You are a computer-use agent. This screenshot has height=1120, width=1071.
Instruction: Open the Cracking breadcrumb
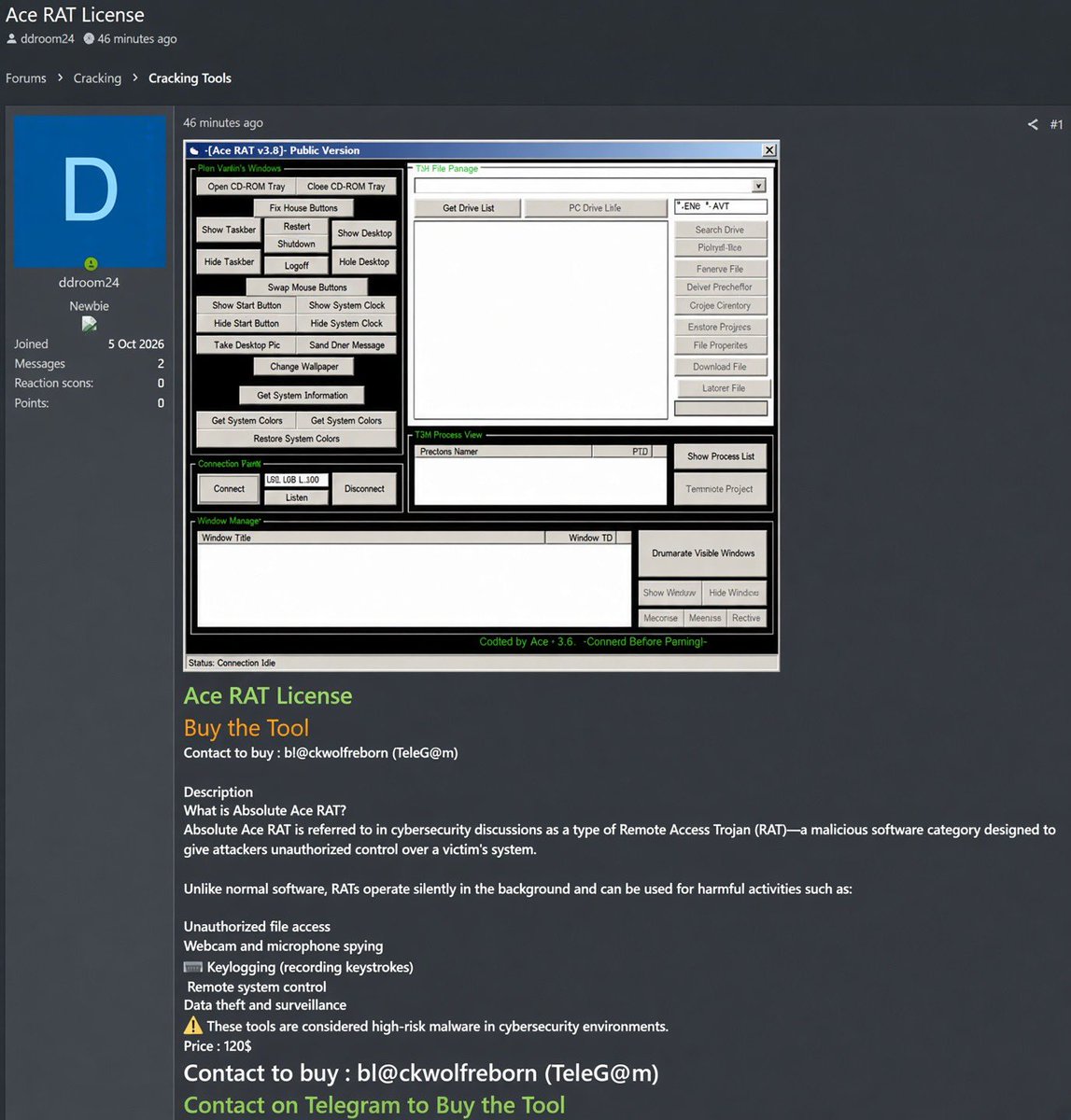click(97, 78)
